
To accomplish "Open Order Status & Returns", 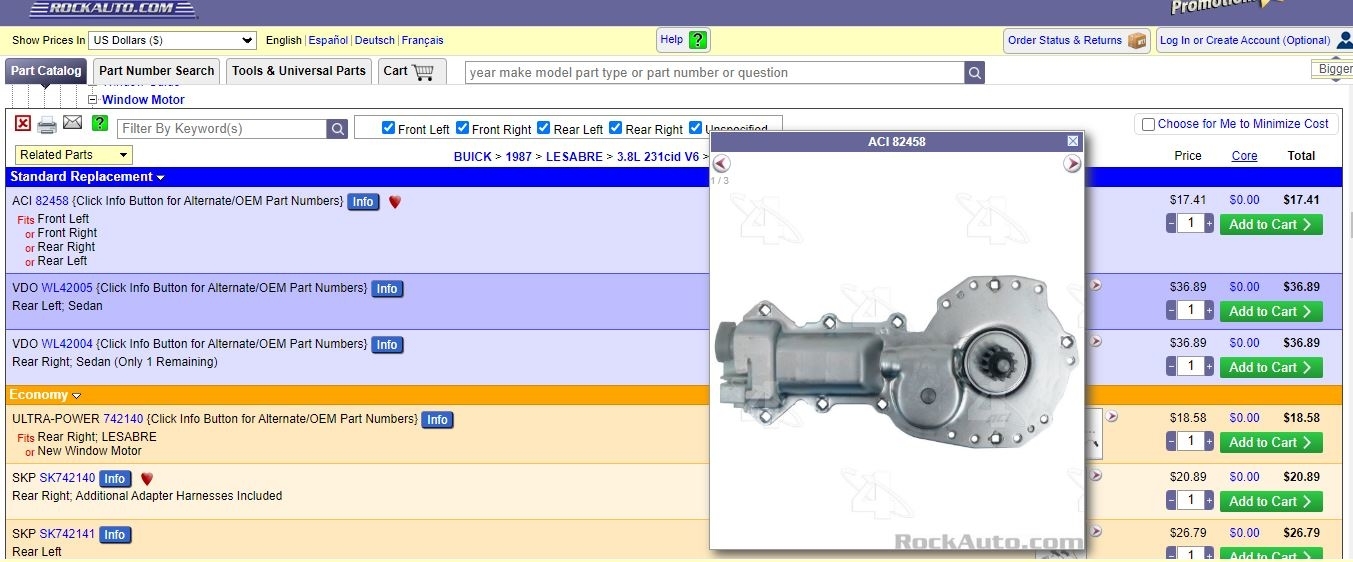I will [1077, 40].
